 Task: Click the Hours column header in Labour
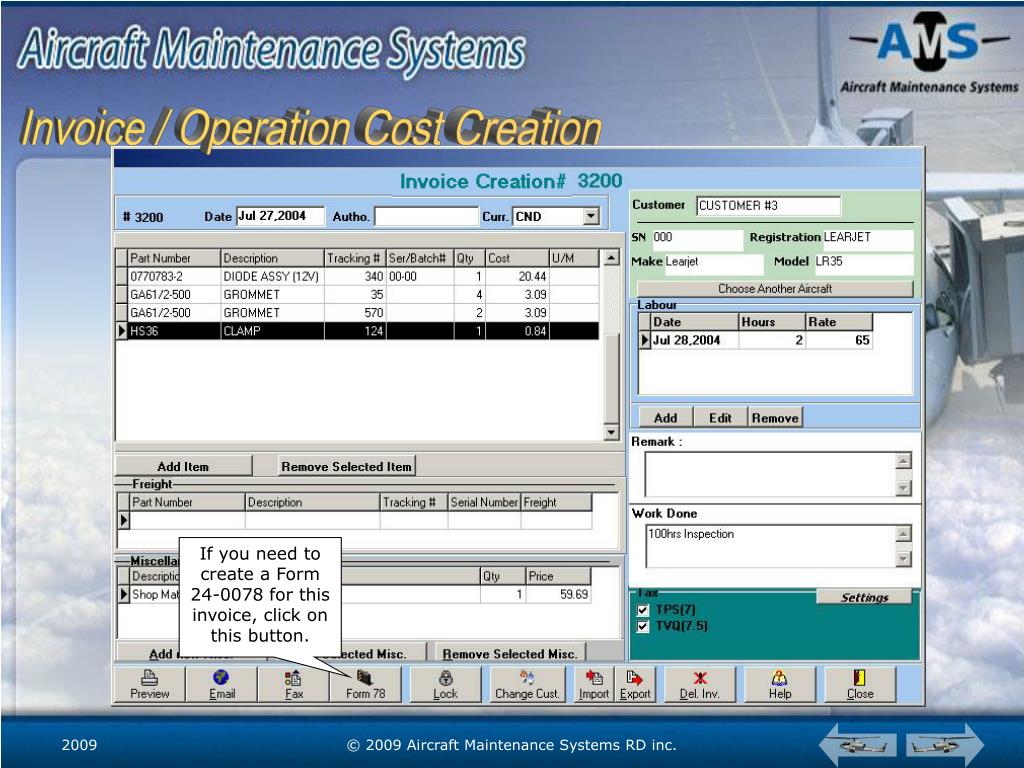coord(772,322)
